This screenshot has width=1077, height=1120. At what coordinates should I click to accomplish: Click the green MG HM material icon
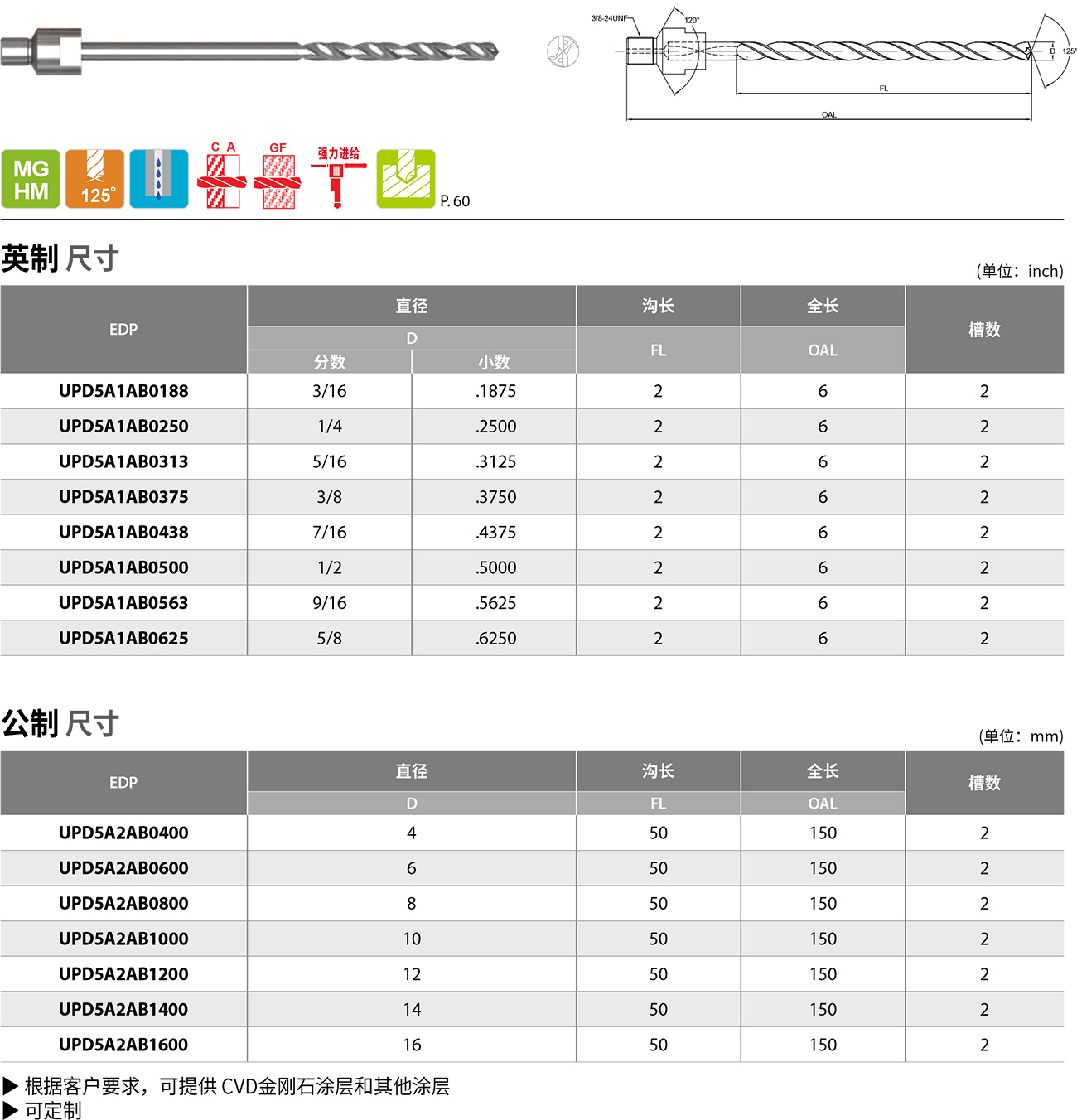click(x=31, y=179)
